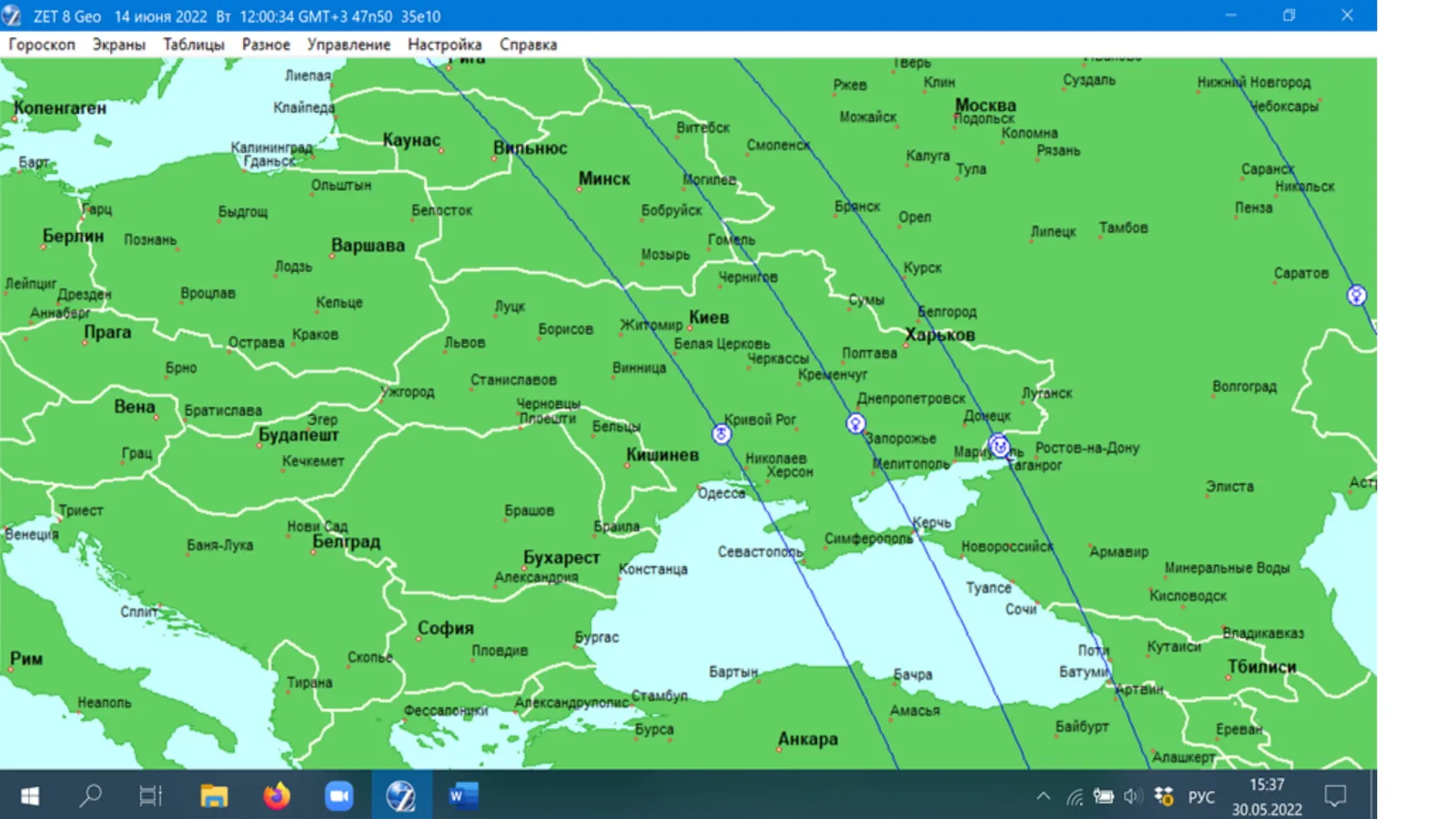The width and height of the screenshot is (1456, 819).
Task: Open clock showing 15:37 date
Action: point(1267,796)
